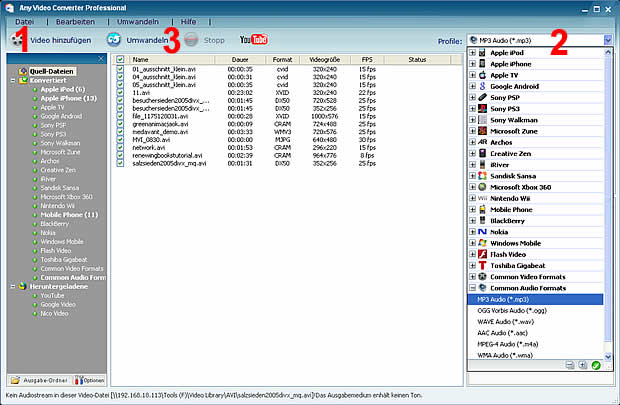Sort the file list by the Format column
The height and width of the screenshot is (405, 620).
tap(282, 59)
